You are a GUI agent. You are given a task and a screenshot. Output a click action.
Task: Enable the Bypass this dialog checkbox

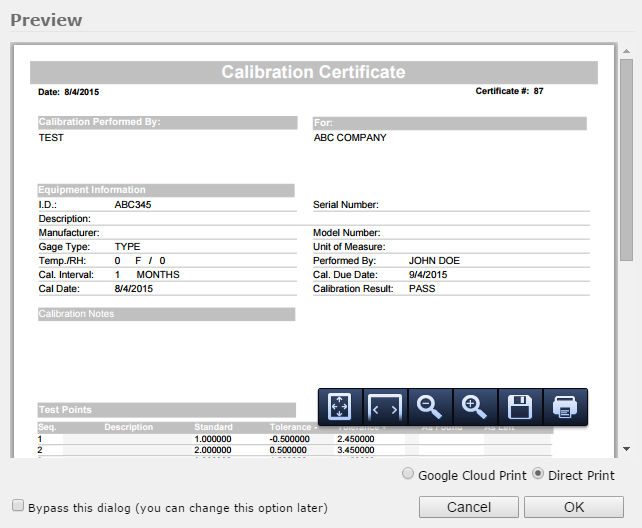coord(18,507)
